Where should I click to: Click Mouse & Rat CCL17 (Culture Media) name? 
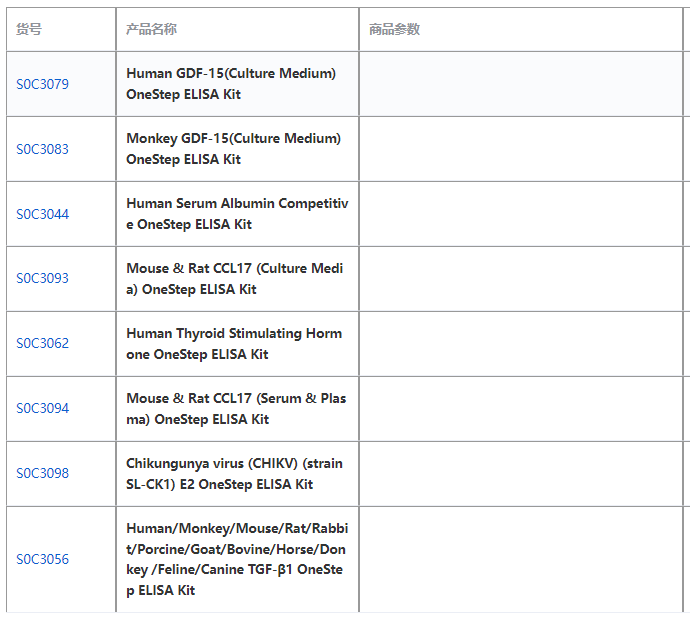tap(235, 278)
